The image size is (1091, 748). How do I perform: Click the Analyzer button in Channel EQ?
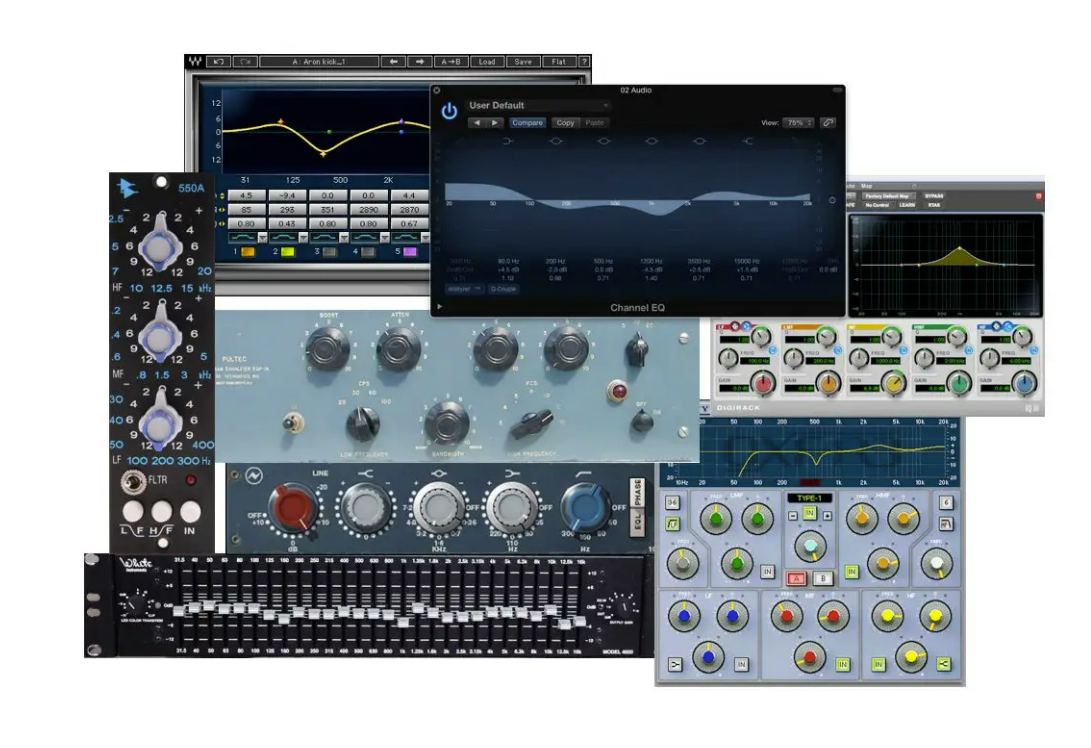click(465, 289)
